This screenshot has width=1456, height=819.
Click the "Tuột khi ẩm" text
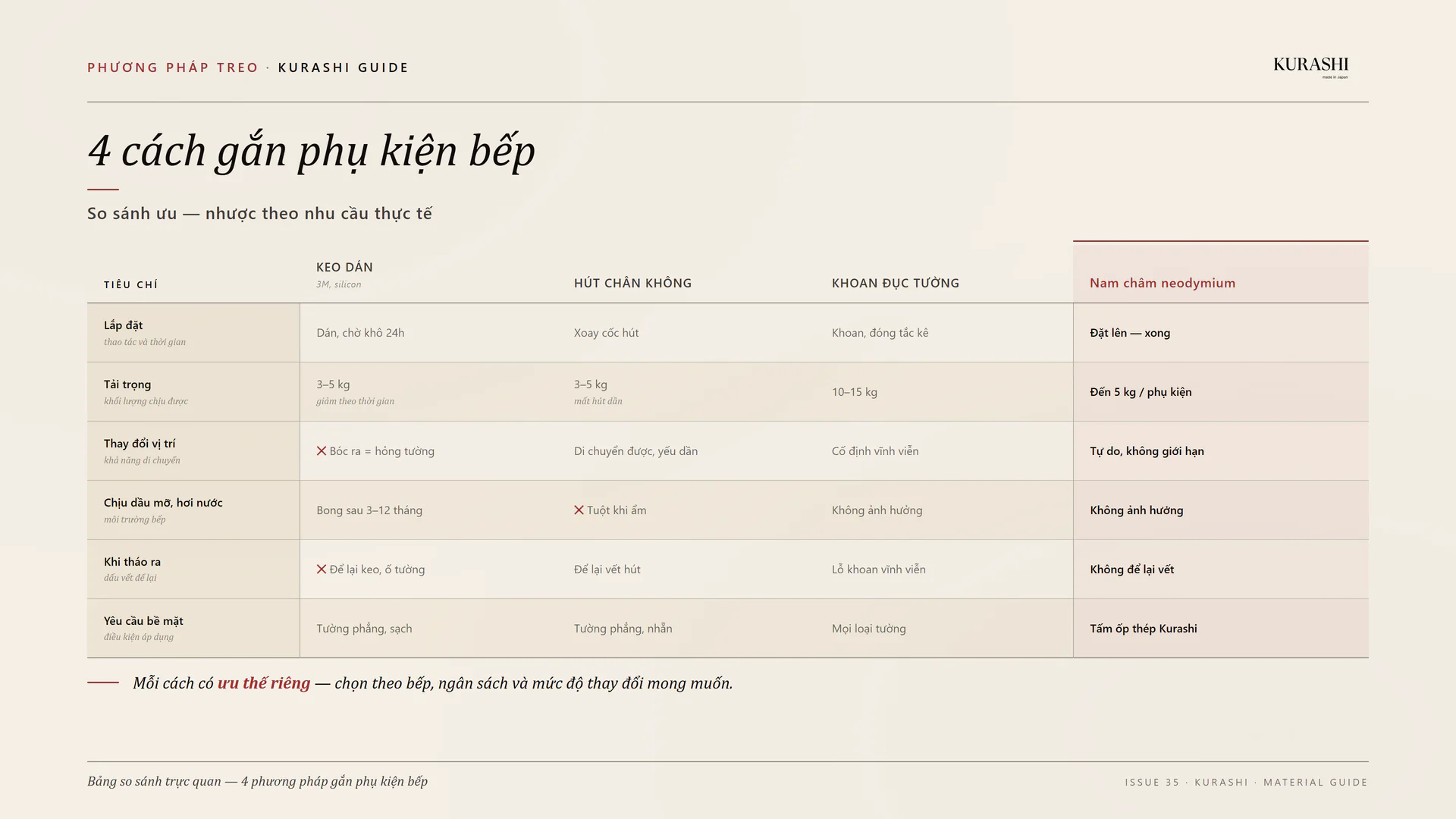pos(617,510)
